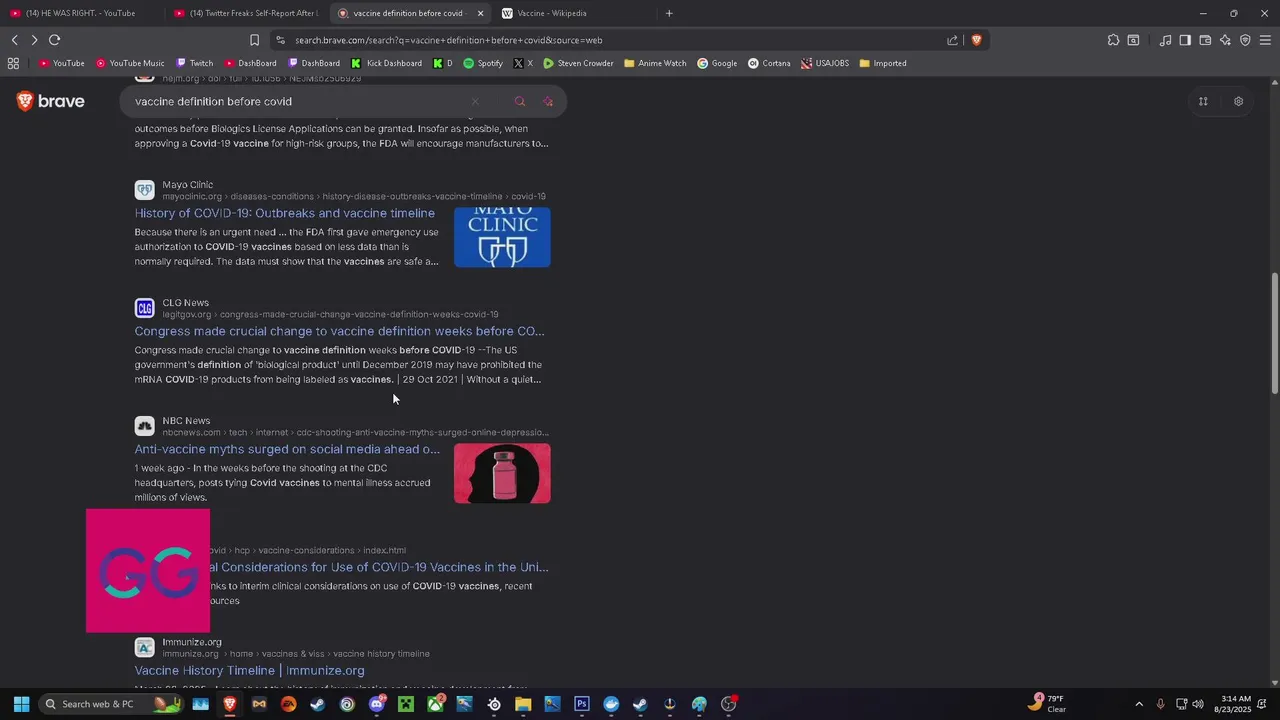Open History of COVID-19 Mayo Clinic result

coord(285,213)
